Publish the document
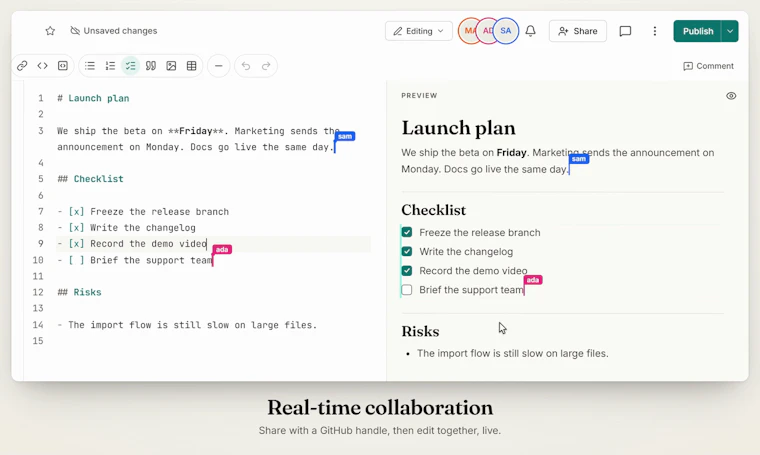This screenshot has width=760, height=455. pyautogui.click(x=697, y=31)
